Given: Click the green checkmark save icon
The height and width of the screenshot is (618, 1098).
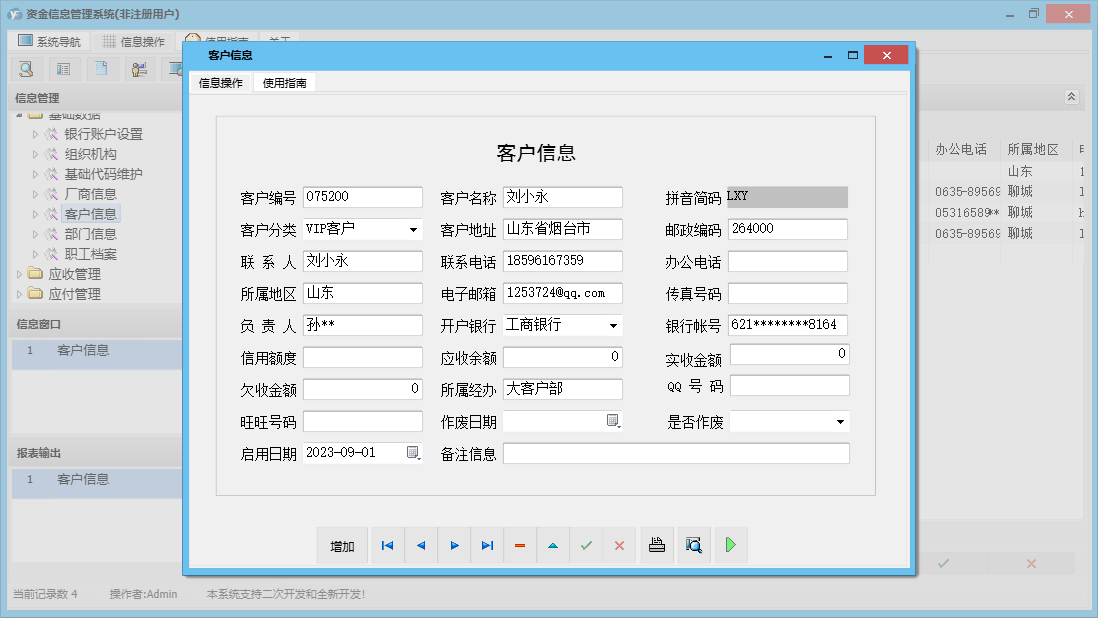Looking at the screenshot, I should (x=586, y=545).
